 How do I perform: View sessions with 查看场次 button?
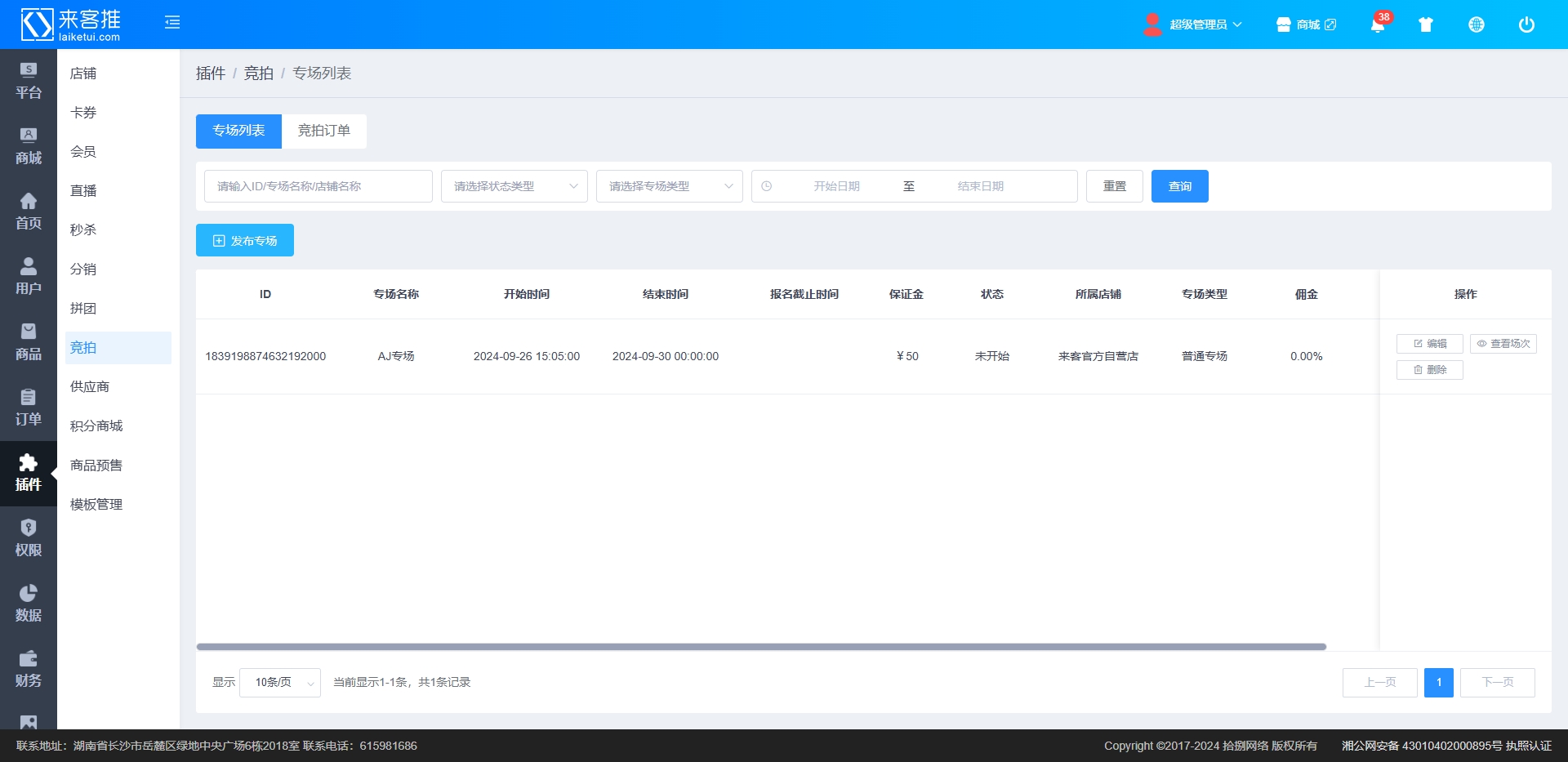[1503, 344]
